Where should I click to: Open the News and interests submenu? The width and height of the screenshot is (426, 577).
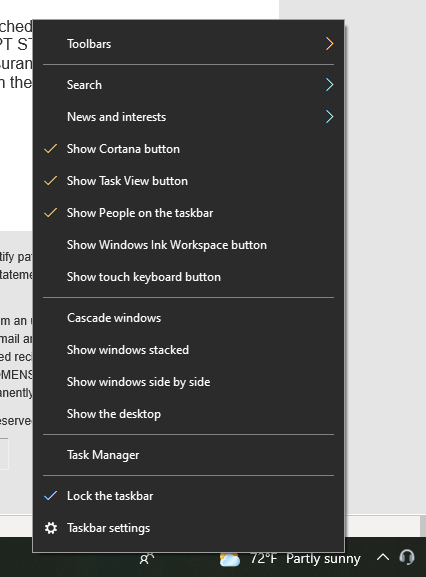pos(188,117)
